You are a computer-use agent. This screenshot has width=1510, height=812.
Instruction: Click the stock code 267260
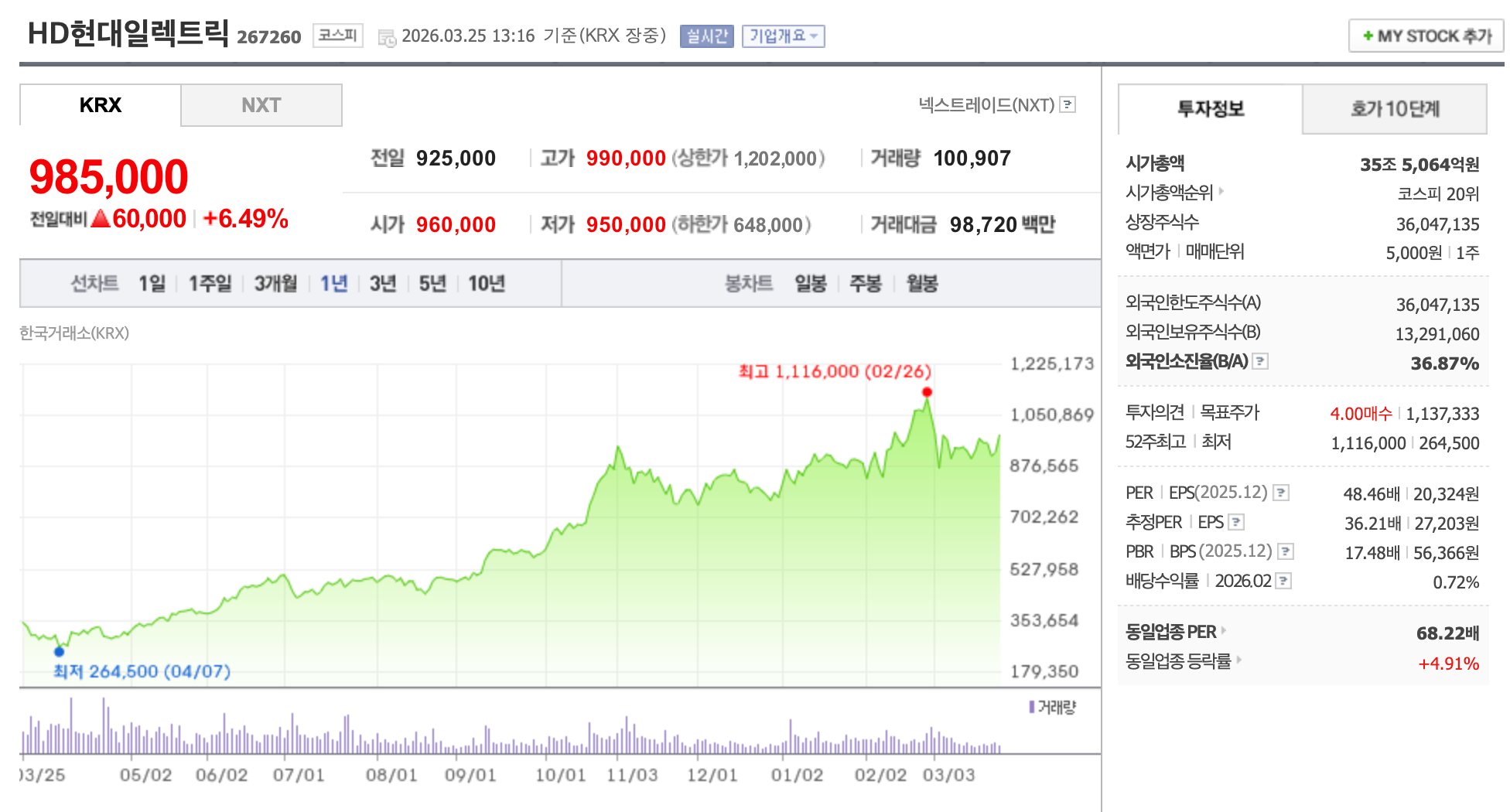(268, 37)
